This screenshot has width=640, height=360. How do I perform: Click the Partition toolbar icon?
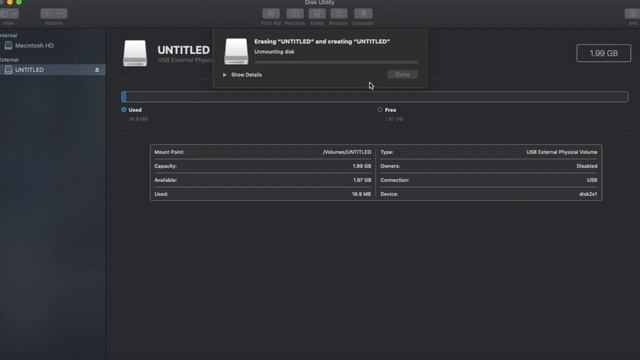[295, 13]
